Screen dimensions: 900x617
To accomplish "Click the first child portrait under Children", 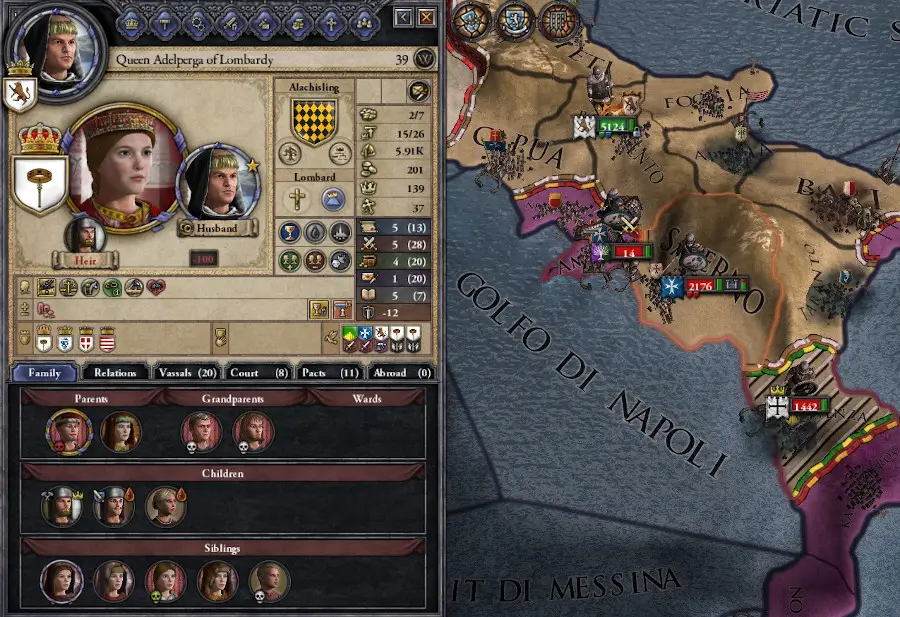I will 61,506.
